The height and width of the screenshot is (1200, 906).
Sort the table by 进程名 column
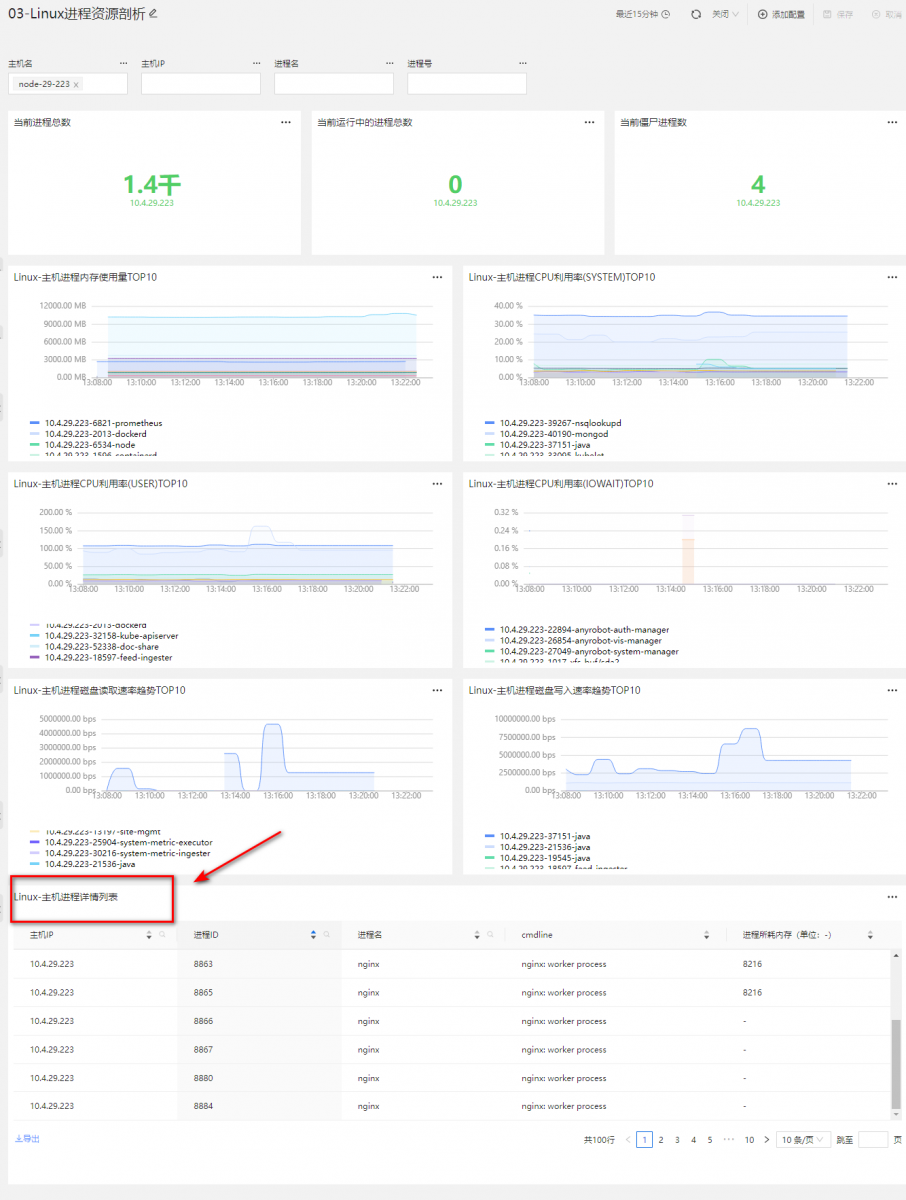(477, 935)
